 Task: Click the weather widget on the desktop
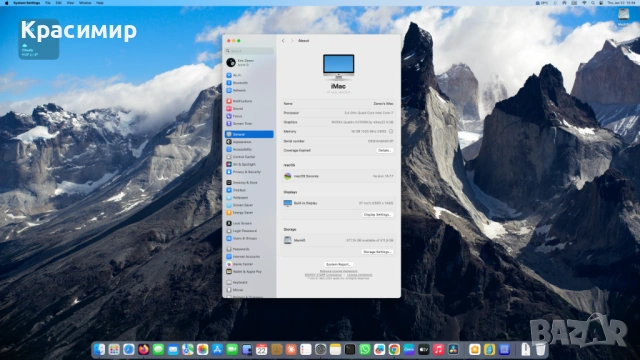click(38, 40)
